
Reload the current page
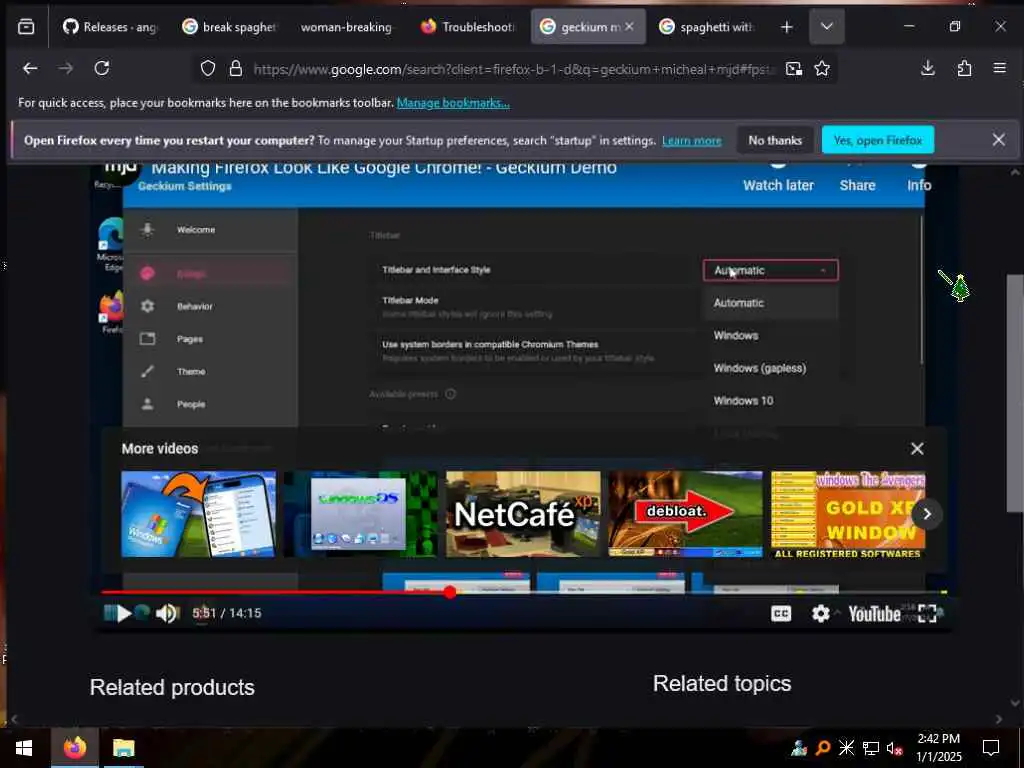[x=102, y=69]
